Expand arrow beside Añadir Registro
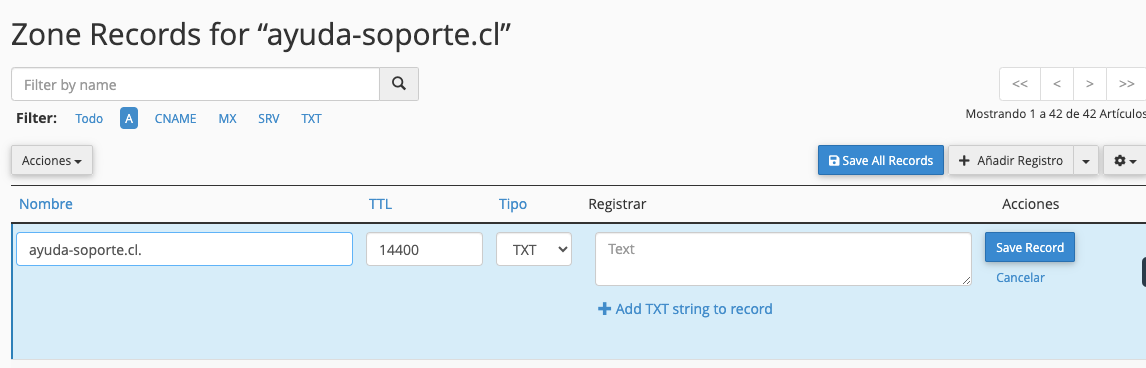Image resolution: width=1146 pixels, height=368 pixels. 1085,161
